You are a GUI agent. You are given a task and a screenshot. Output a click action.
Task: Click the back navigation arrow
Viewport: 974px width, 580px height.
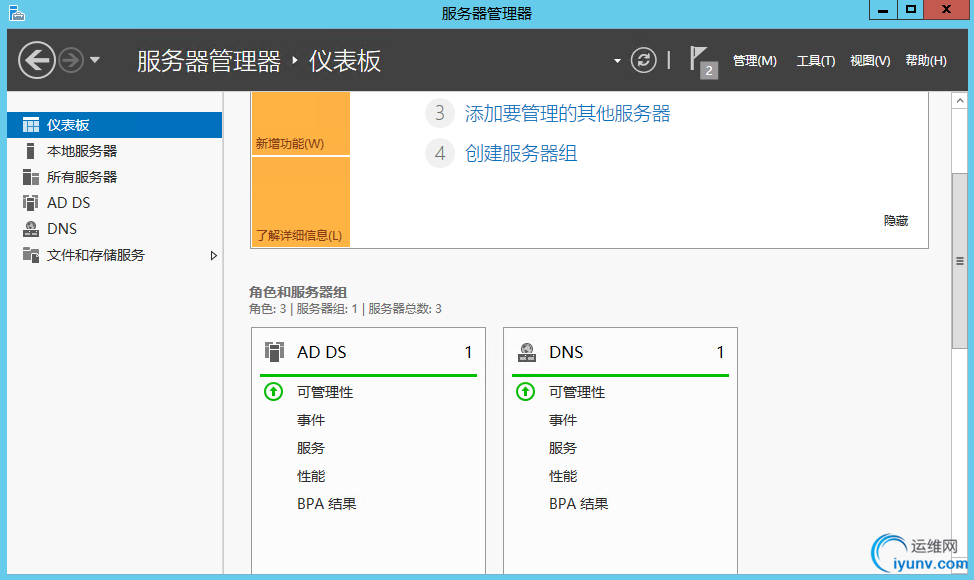[36, 60]
